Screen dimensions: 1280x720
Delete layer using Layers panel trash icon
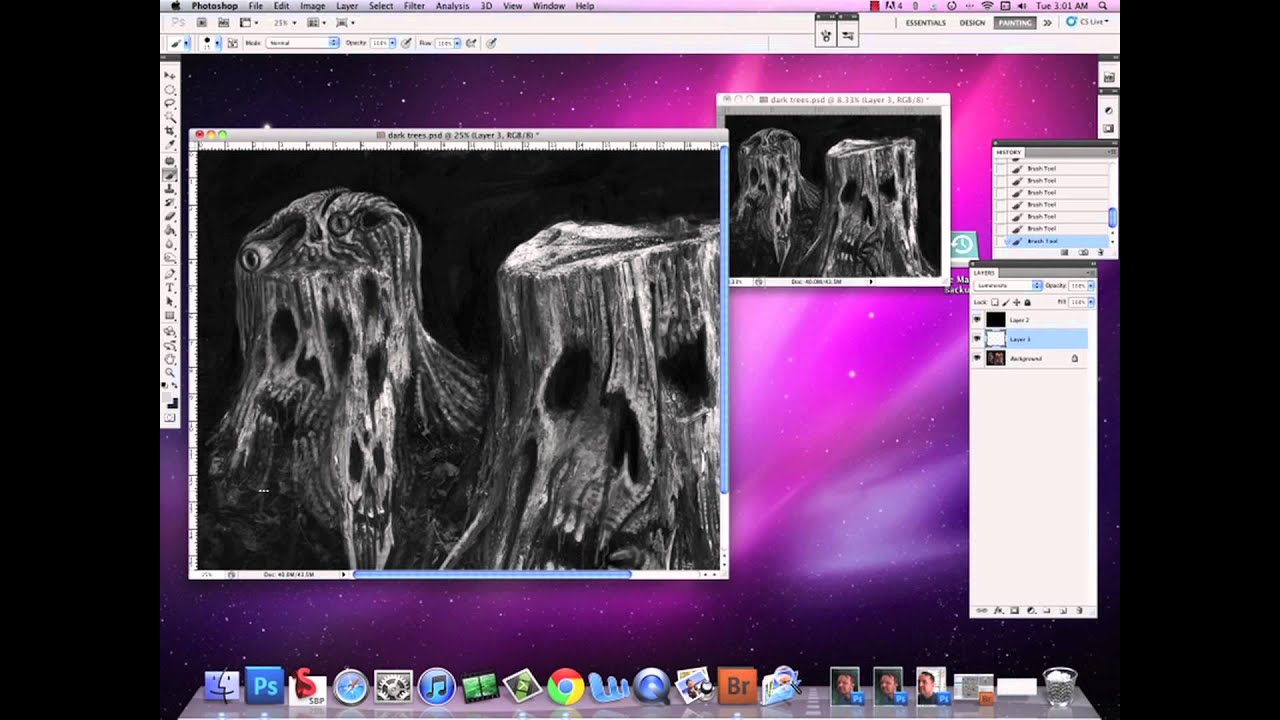point(1079,610)
